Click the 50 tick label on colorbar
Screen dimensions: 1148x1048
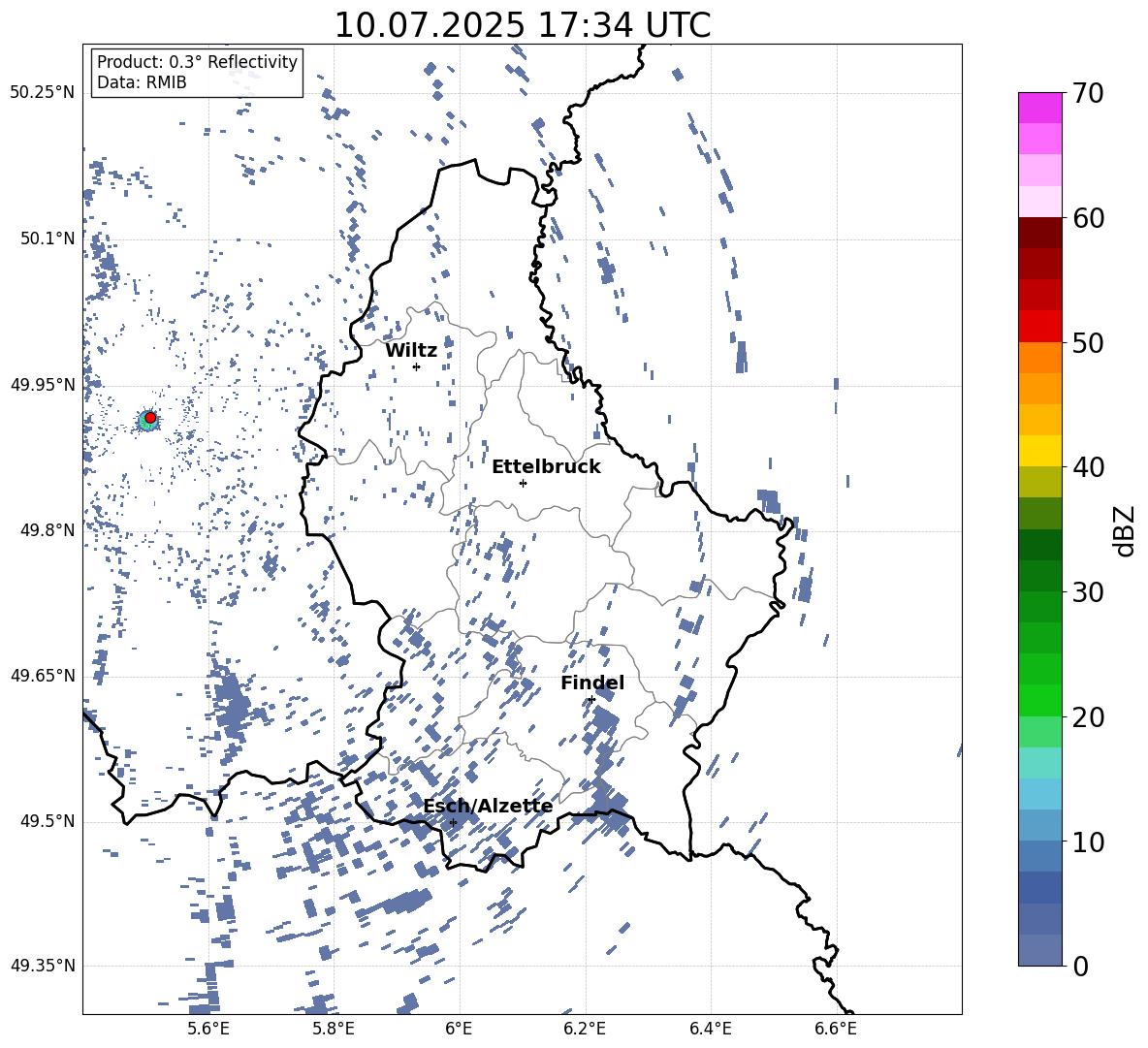click(1088, 343)
